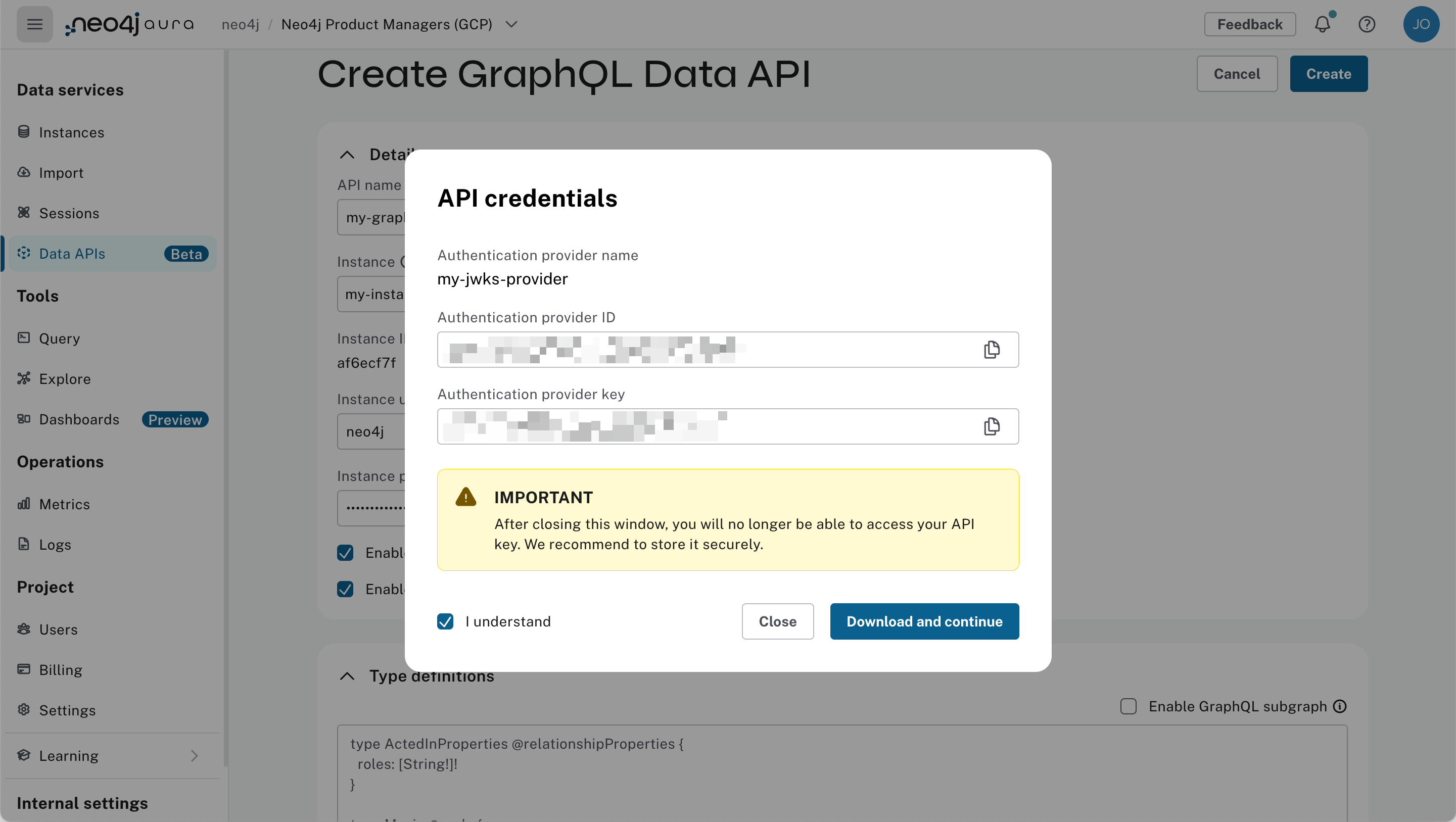Toggle the second Enable checkbox above Type definitions
Screen dimensions: 1456x822
click(345, 589)
